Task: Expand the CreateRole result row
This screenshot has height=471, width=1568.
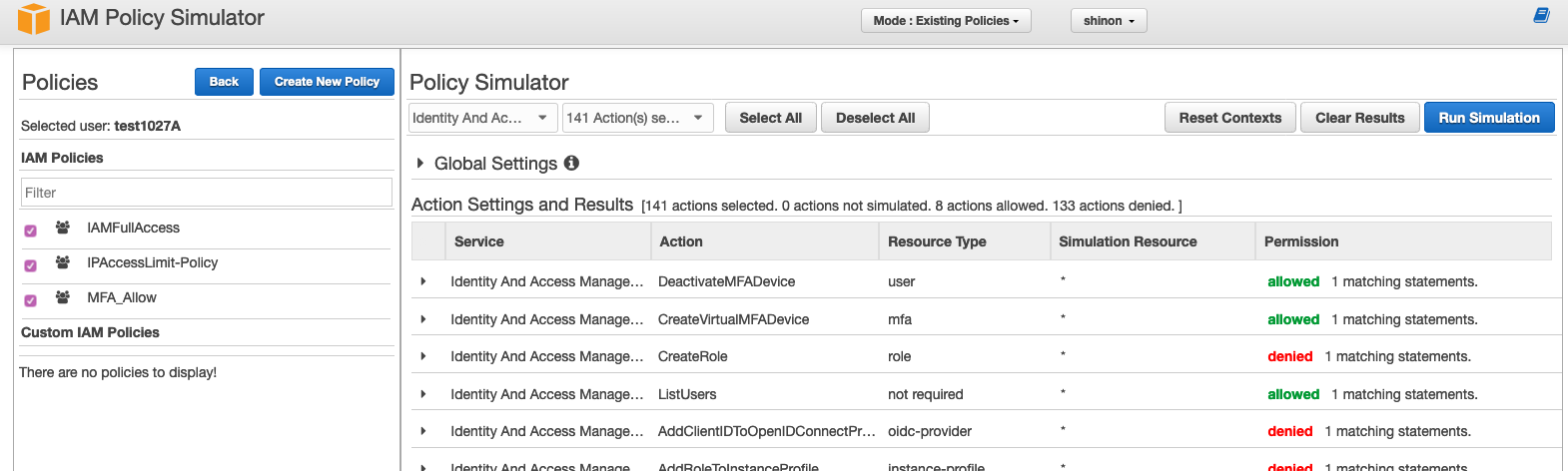Action: point(423,356)
